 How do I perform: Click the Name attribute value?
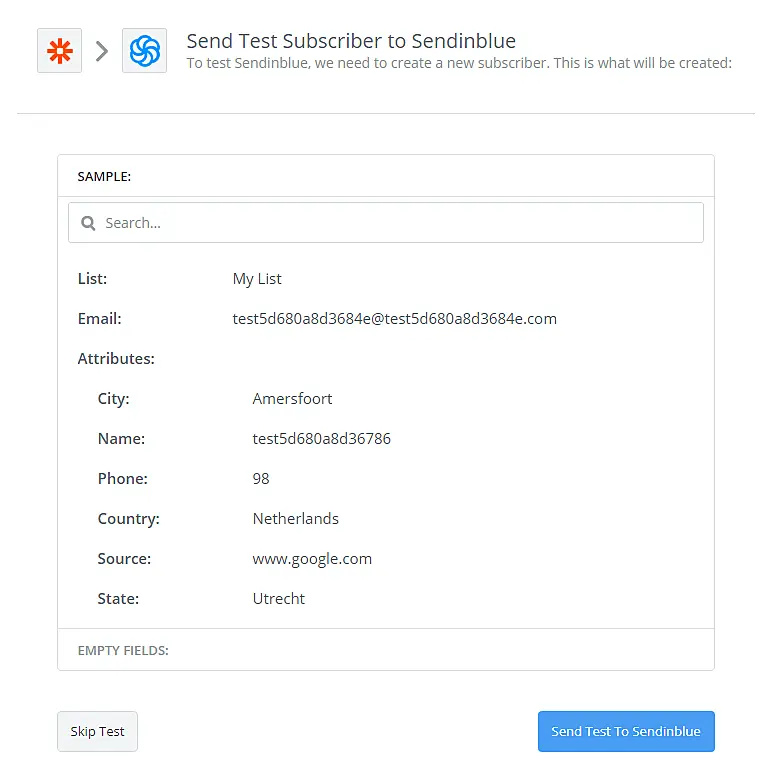pos(321,439)
